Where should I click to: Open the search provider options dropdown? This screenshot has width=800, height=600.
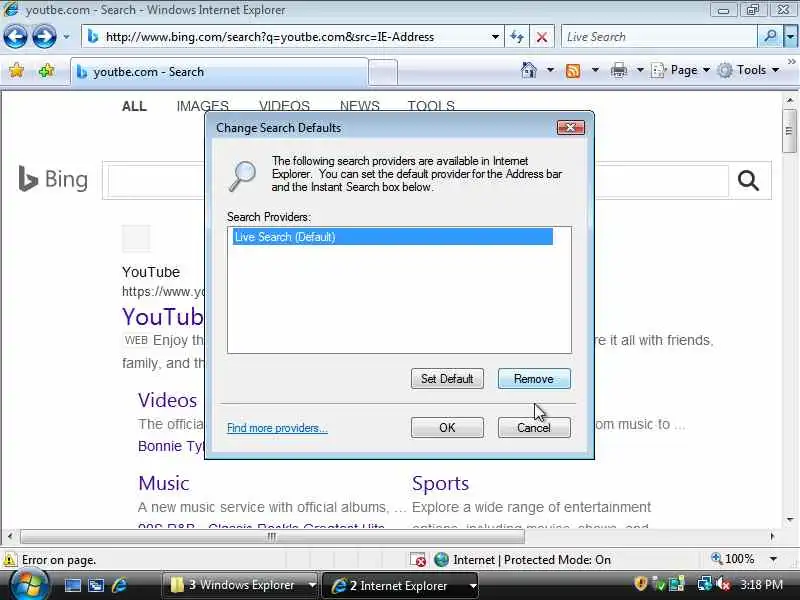tap(791, 37)
